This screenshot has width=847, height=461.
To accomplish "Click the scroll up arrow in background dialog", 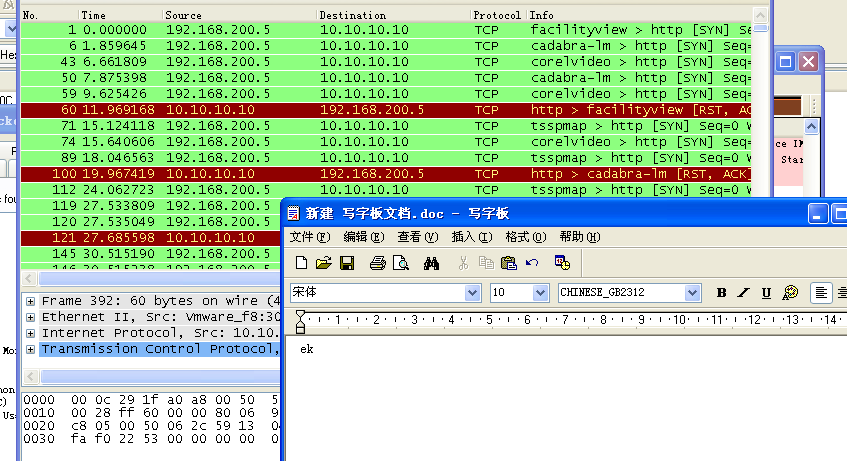I will point(811,127).
